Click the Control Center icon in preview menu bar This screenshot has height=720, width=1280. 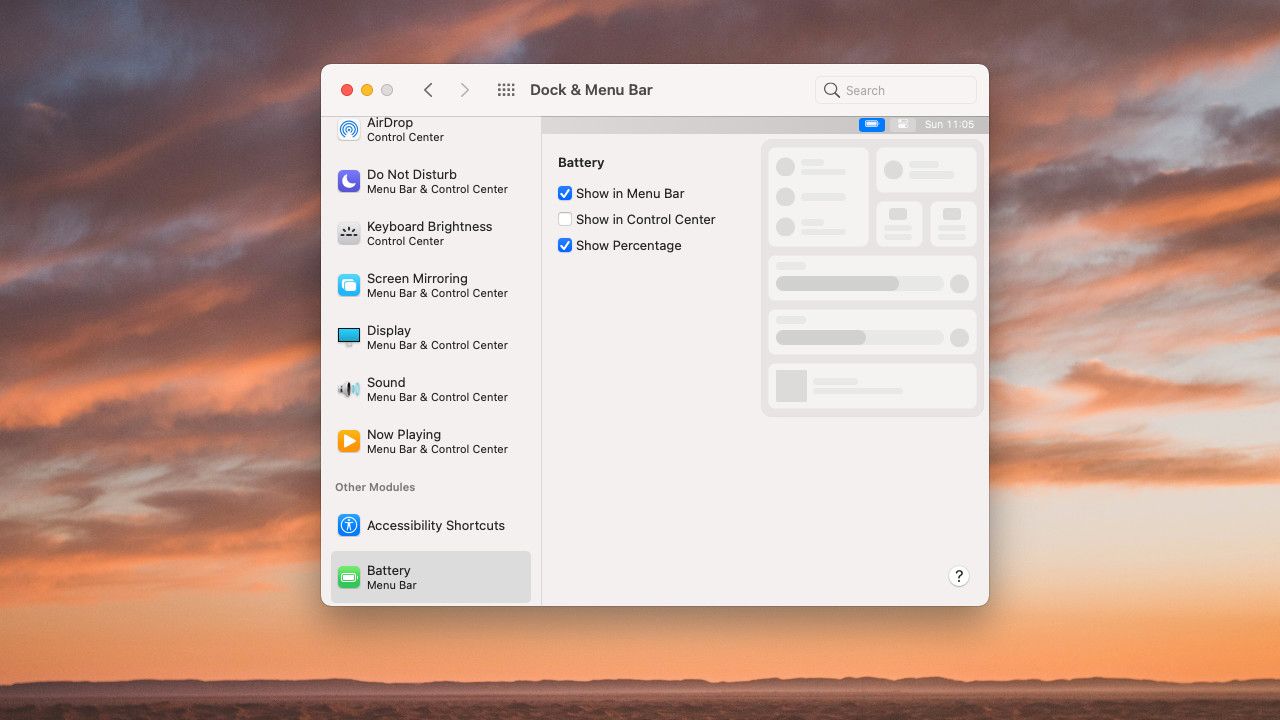pyautogui.click(x=903, y=124)
